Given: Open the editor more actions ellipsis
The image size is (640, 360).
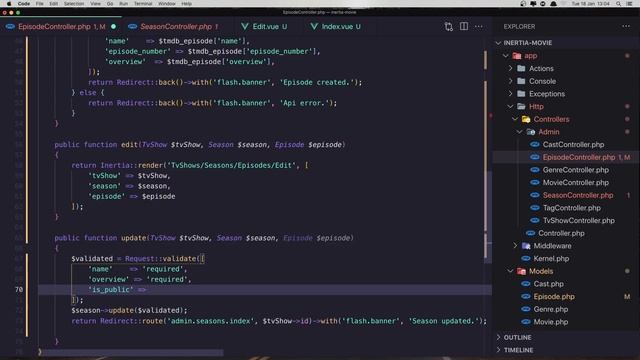Looking at the screenshot, I should (x=478, y=27).
